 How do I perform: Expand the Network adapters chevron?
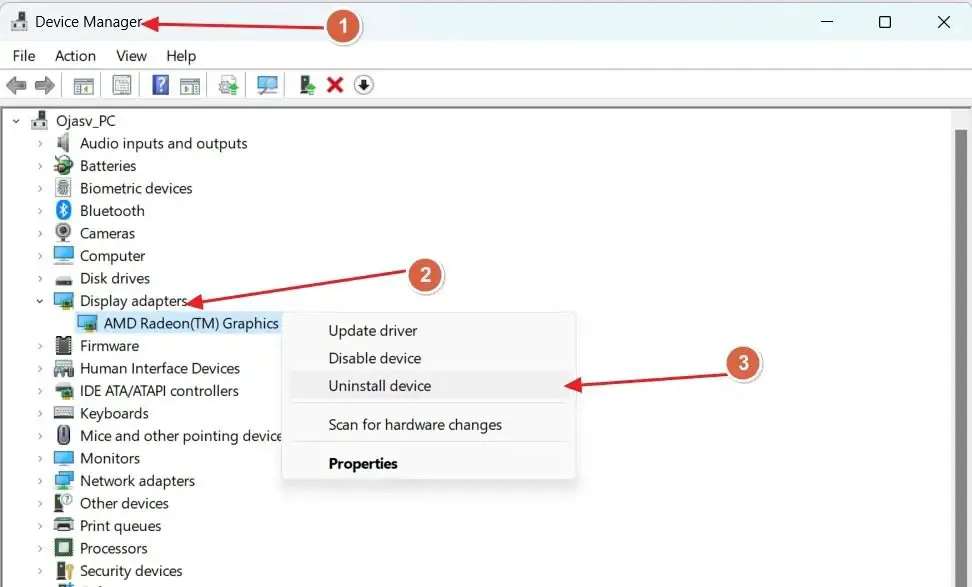tap(40, 481)
